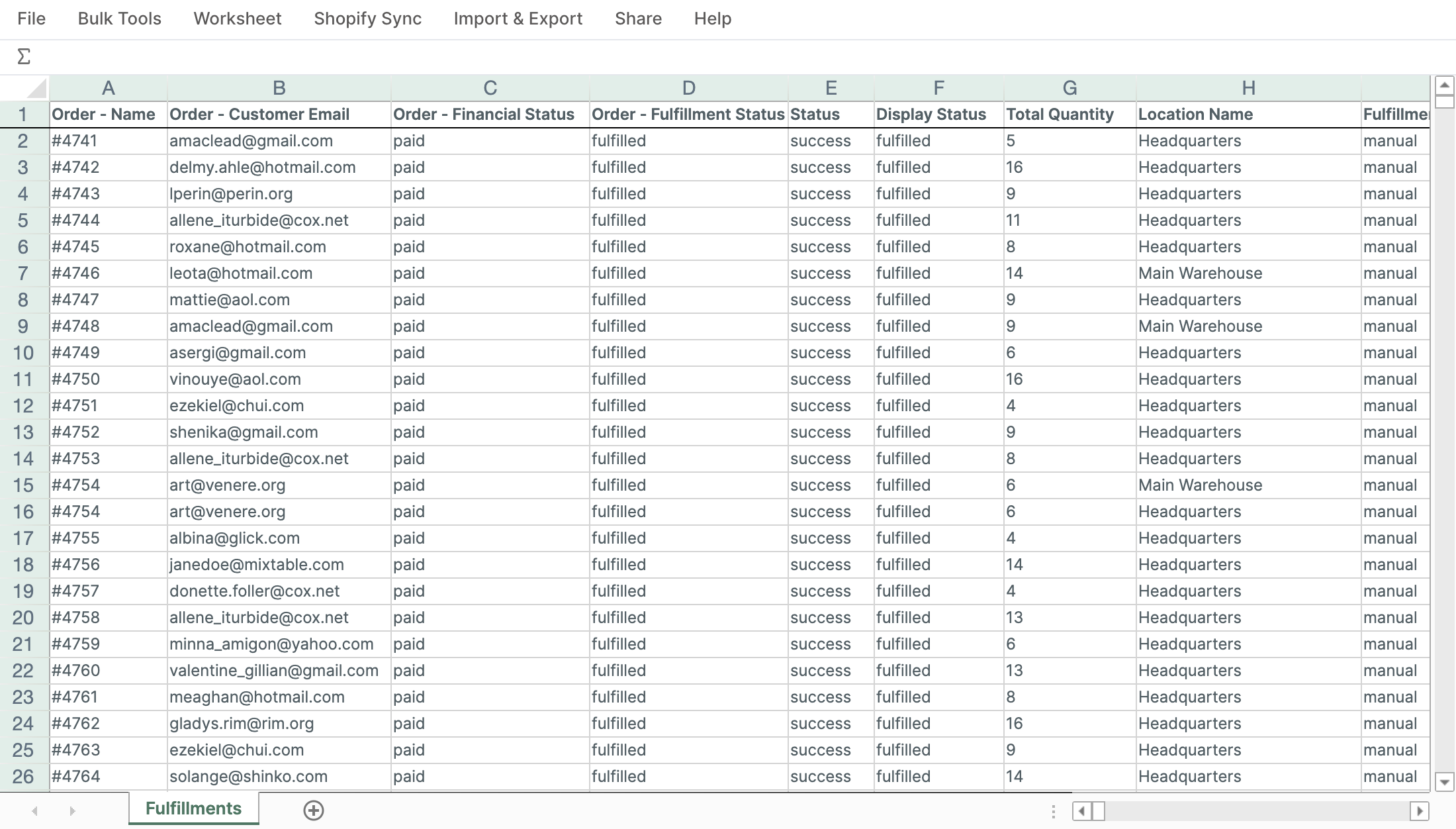Image resolution: width=1456 pixels, height=829 pixels.
Task: Click email janedoe@mixtable.com
Action: tap(279, 565)
